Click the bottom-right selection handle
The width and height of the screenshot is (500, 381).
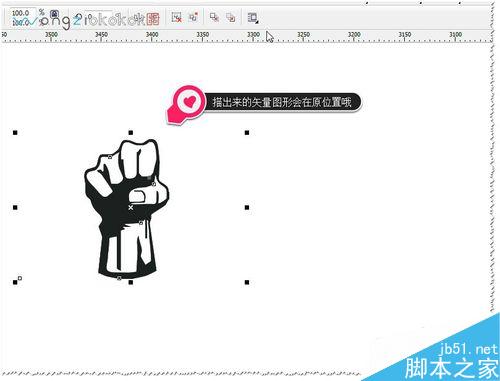pyautogui.click(x=247, y=282)
